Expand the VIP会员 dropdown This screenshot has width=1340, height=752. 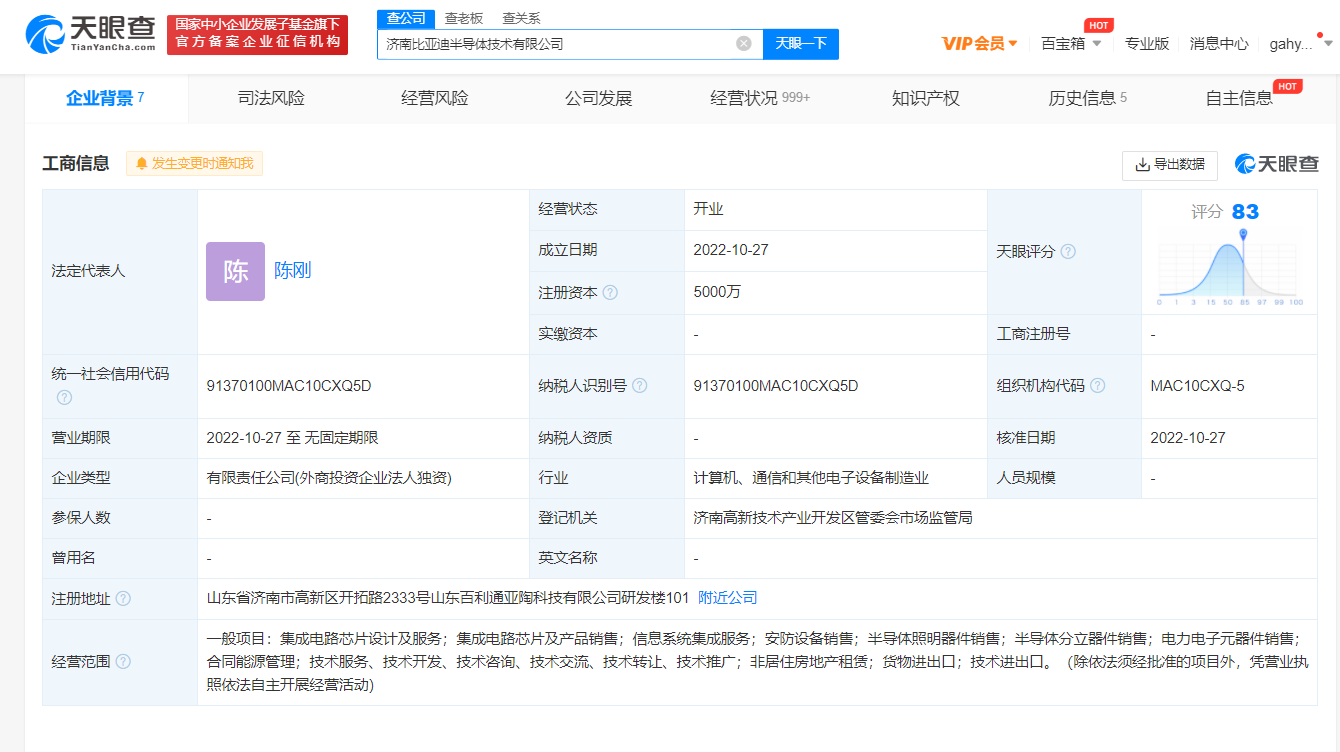pos(977,43)
